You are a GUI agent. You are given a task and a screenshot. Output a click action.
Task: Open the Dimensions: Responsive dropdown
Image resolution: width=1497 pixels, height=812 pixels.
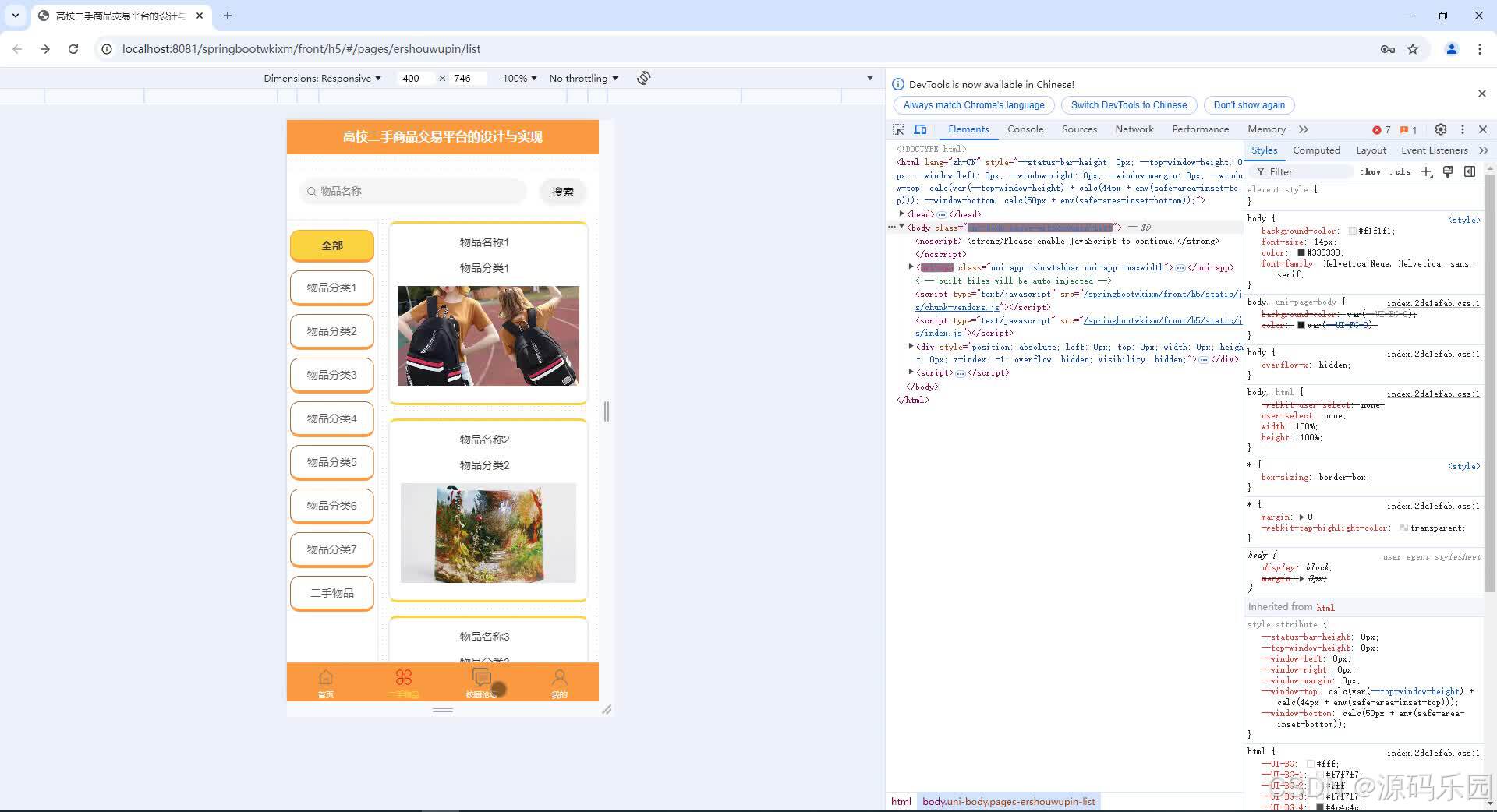click(322, 78)
